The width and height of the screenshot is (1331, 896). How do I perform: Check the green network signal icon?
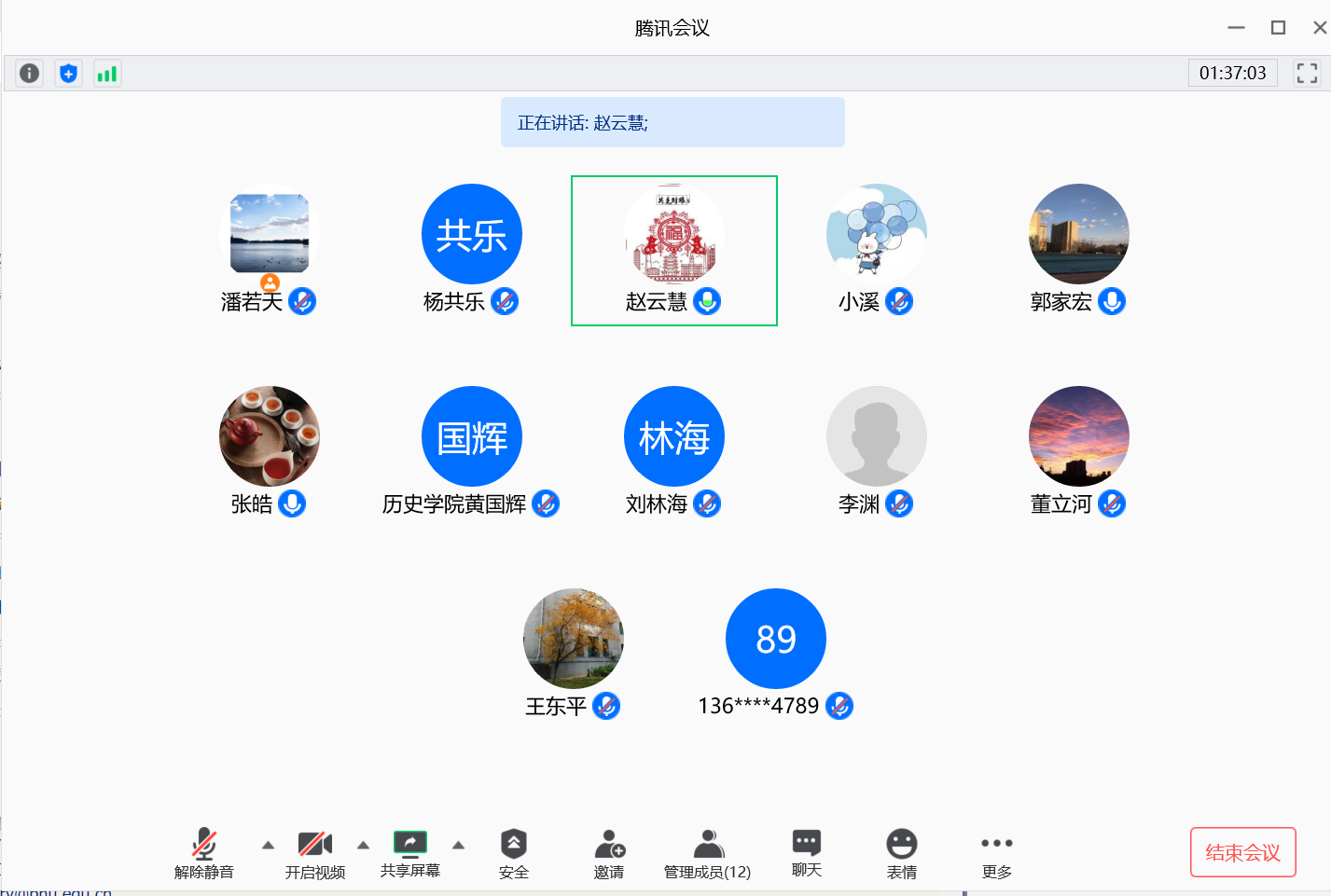107,73
